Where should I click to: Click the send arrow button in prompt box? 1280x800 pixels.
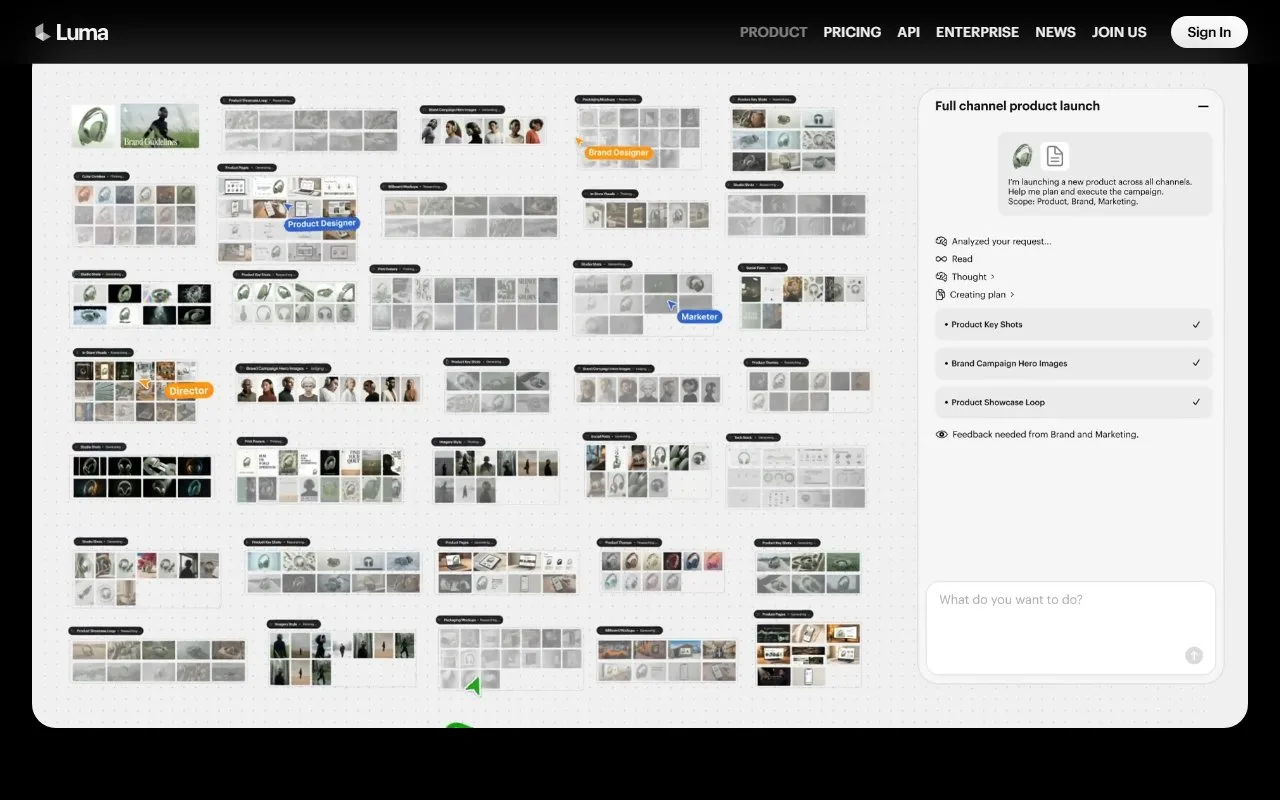tap(1194, 656)
